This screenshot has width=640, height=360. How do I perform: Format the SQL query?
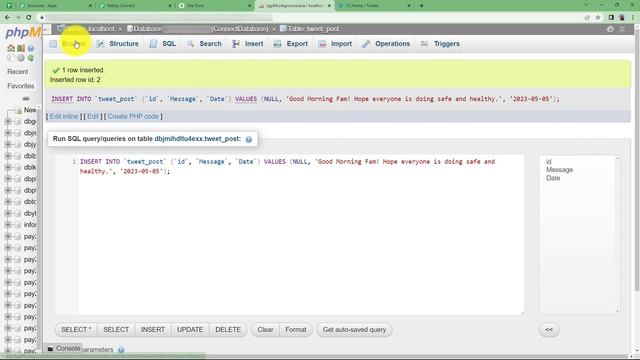pyautogui.click(x=296, y=330)
